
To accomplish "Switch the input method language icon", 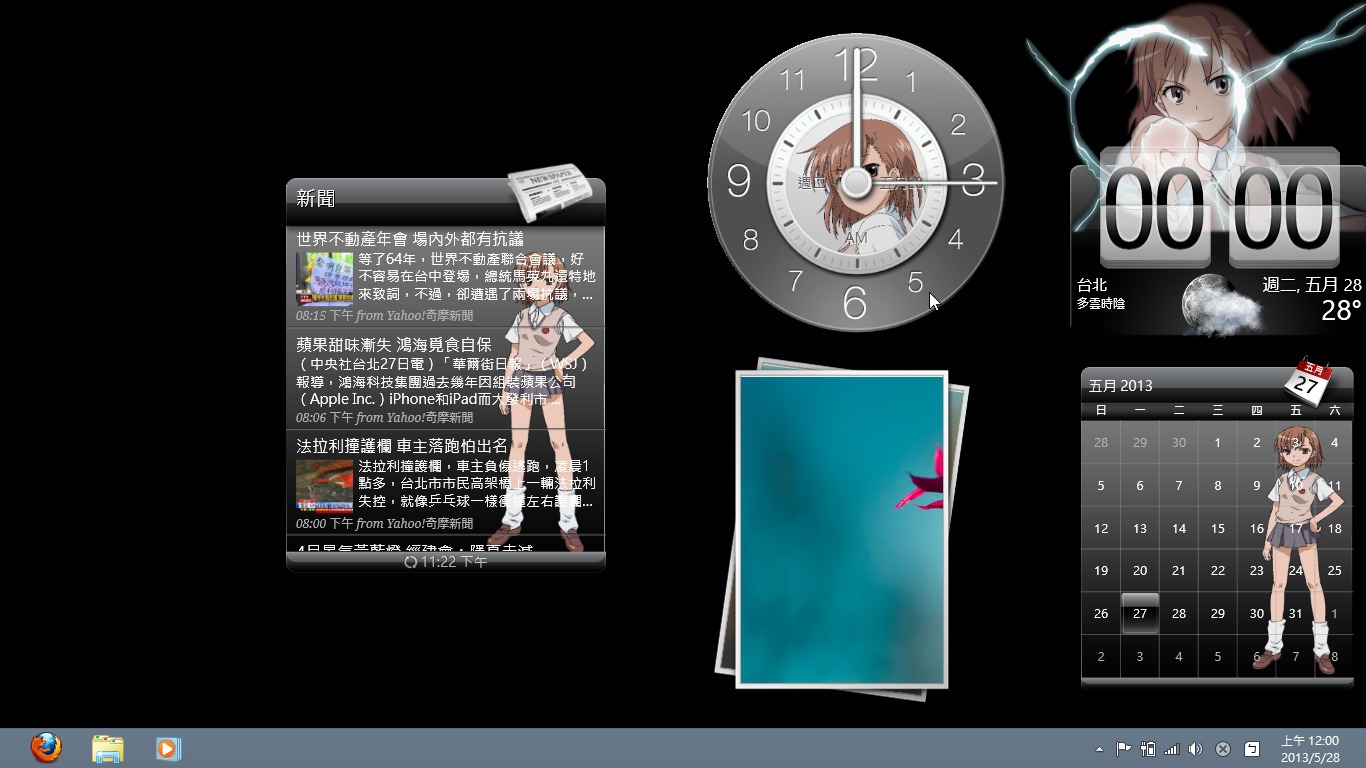I will pos(1251,749).
